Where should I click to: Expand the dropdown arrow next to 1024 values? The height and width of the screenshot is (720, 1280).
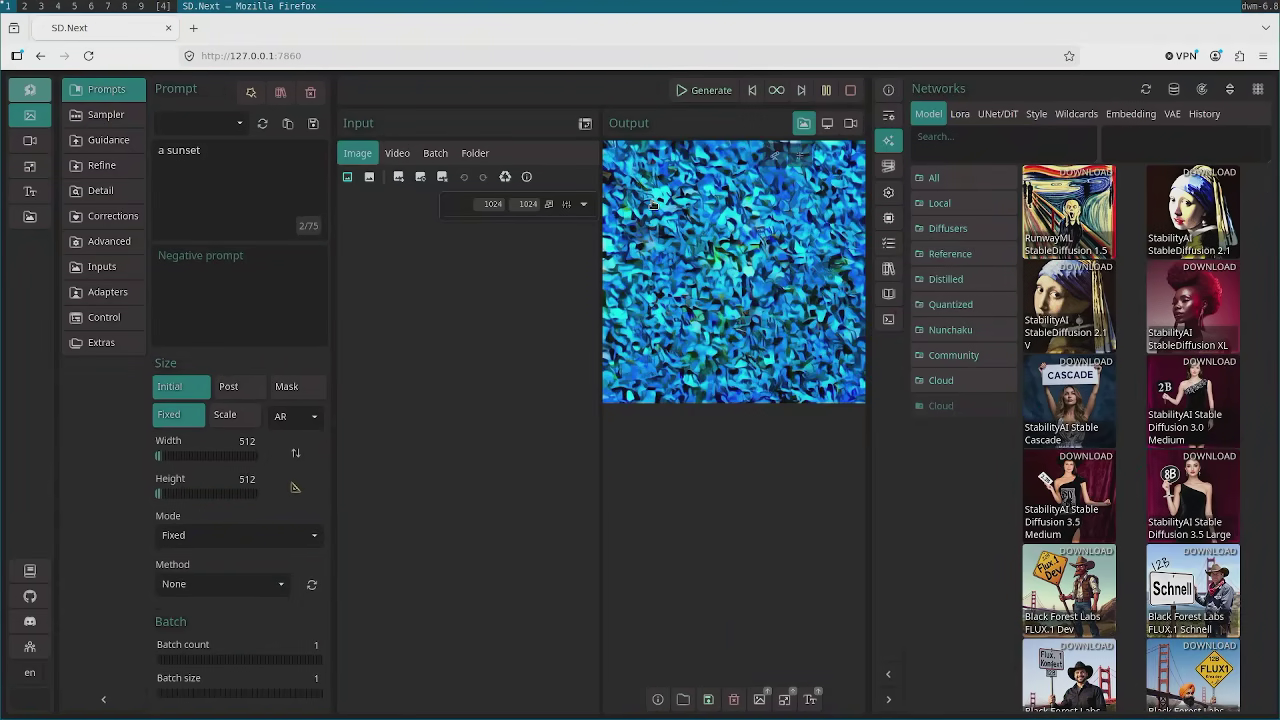coord(584,204)
